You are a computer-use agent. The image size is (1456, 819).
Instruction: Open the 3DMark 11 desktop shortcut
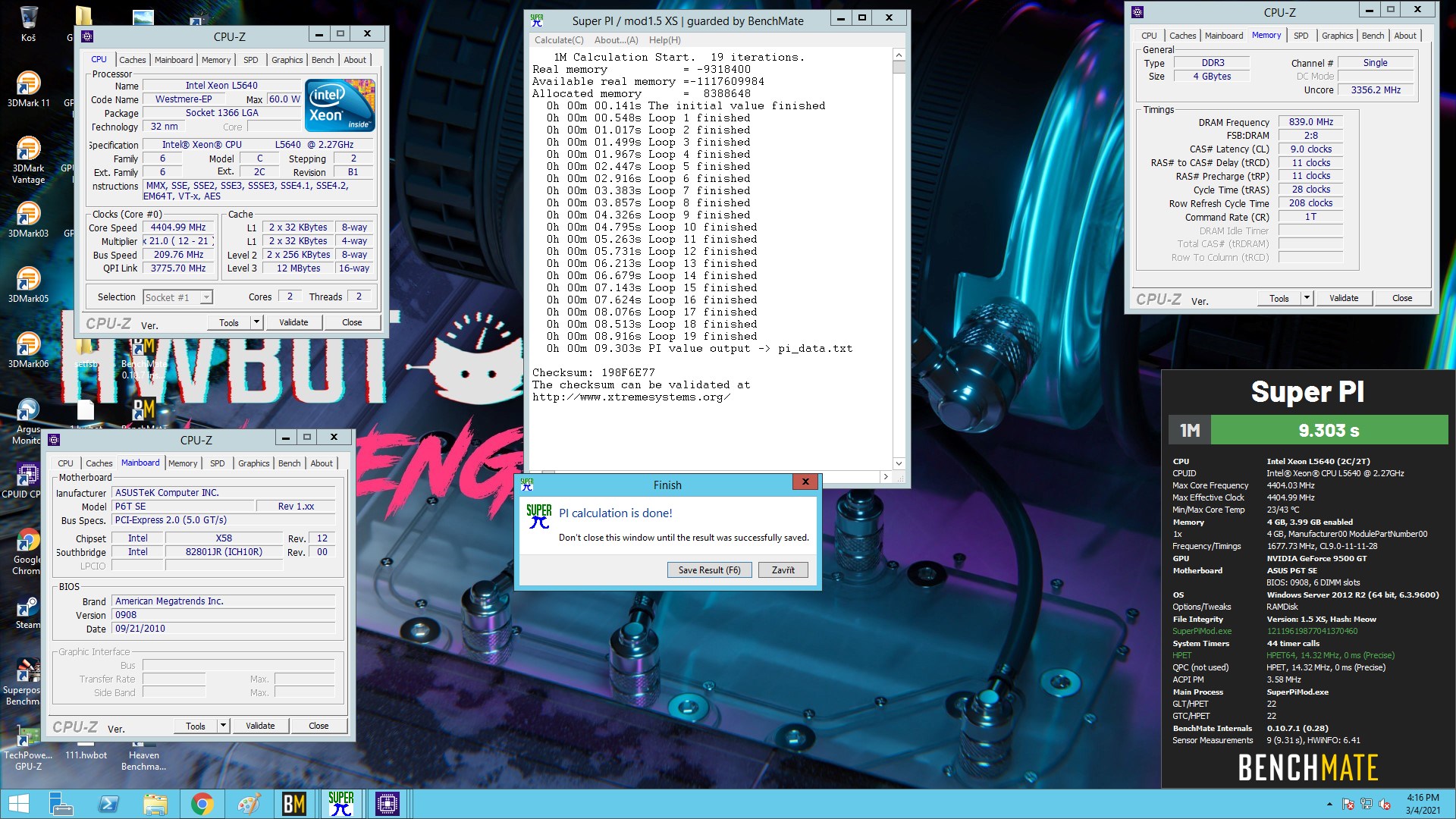28,88
